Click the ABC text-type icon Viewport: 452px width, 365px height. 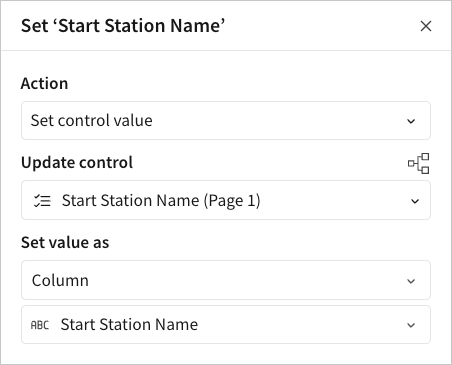pos(40,325)
